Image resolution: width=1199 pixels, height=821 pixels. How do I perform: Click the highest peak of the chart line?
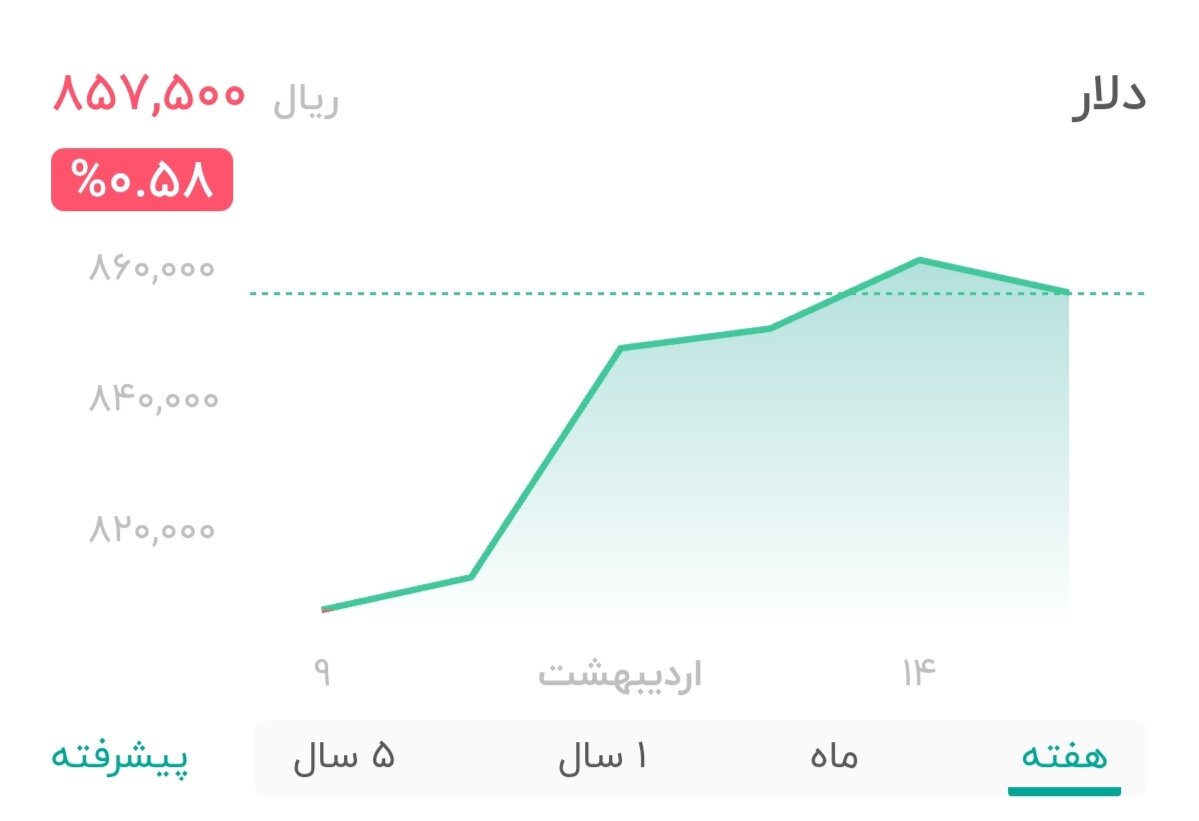(919, 261)
